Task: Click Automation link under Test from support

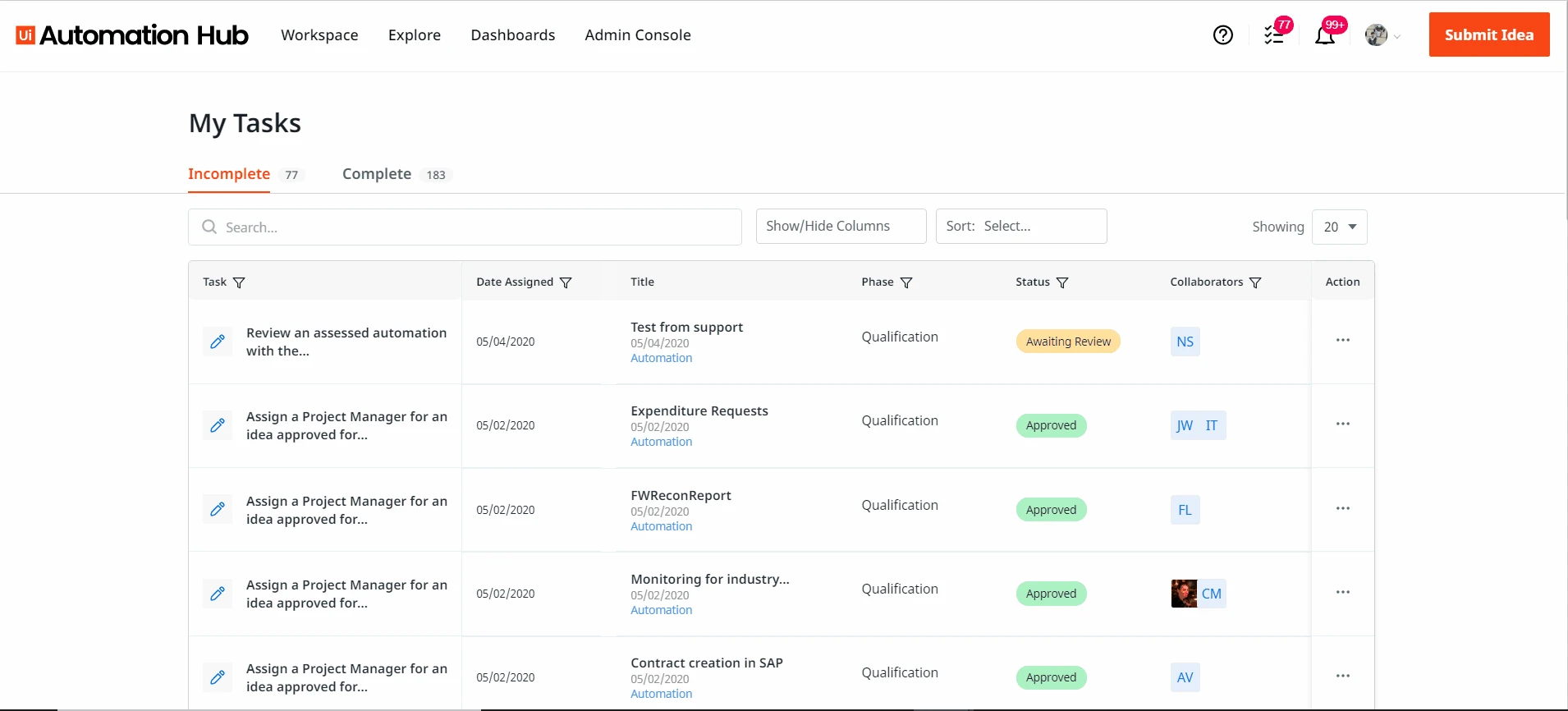Action: click(662, 358)
